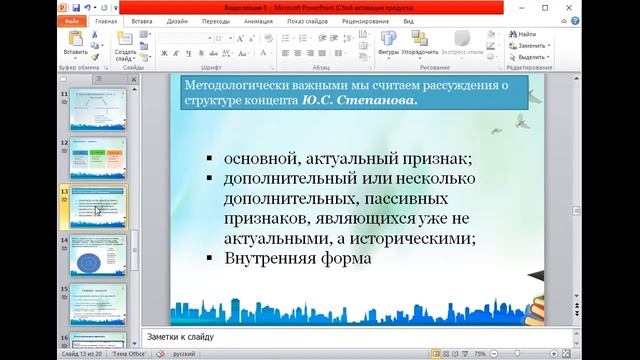The height and width of the screenshot is (360, 640).
Task: Click the Save icon in quick access toolbar
Action: pyautogui.click(x=76, y=8)
